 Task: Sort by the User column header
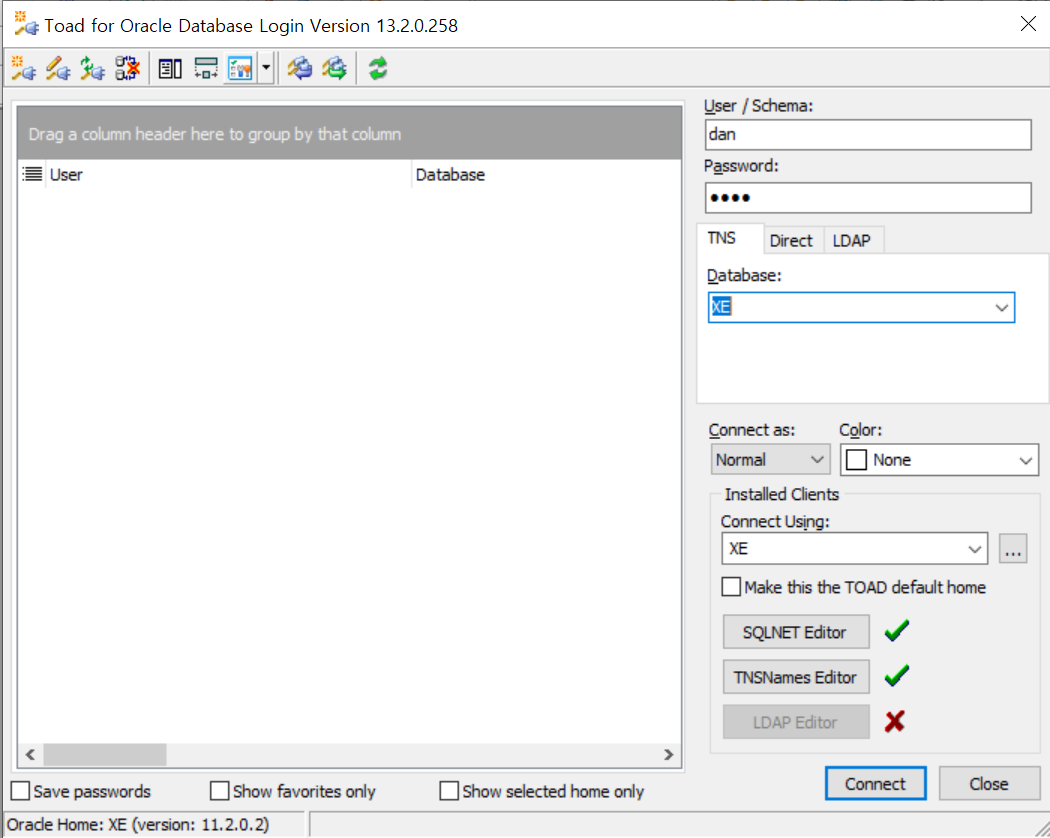pos(228,175)
